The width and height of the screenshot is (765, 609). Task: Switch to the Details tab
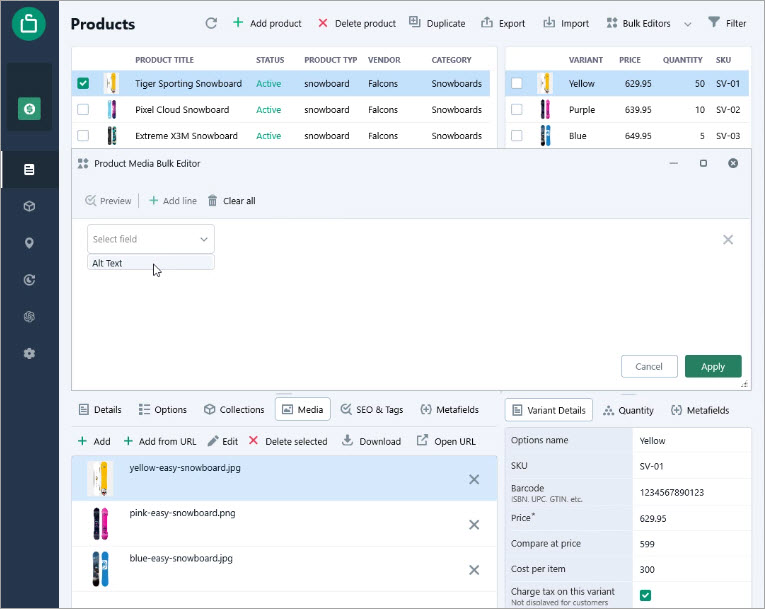point(100,409)
